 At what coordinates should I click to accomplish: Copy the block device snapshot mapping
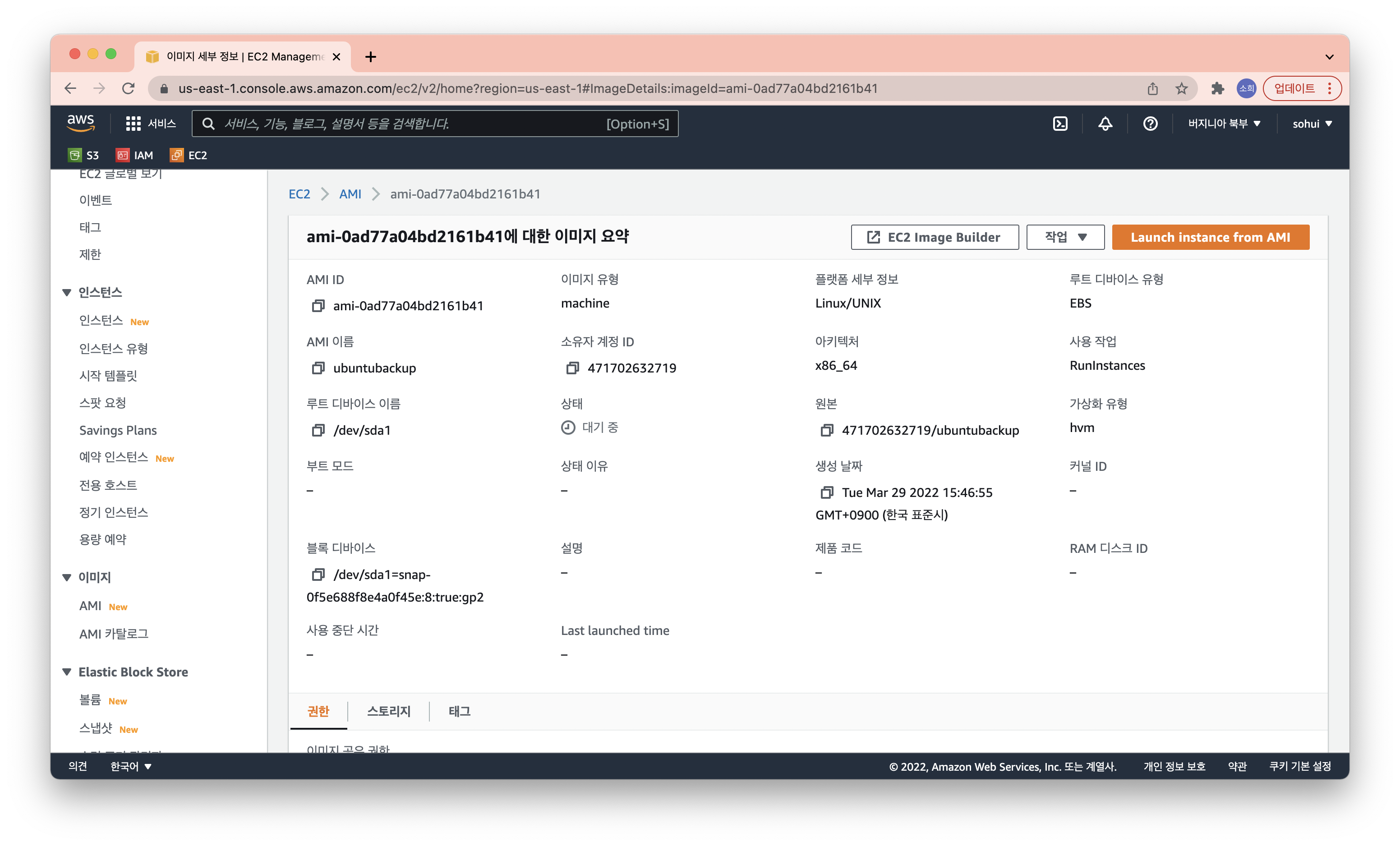click(x=318, y=575)
